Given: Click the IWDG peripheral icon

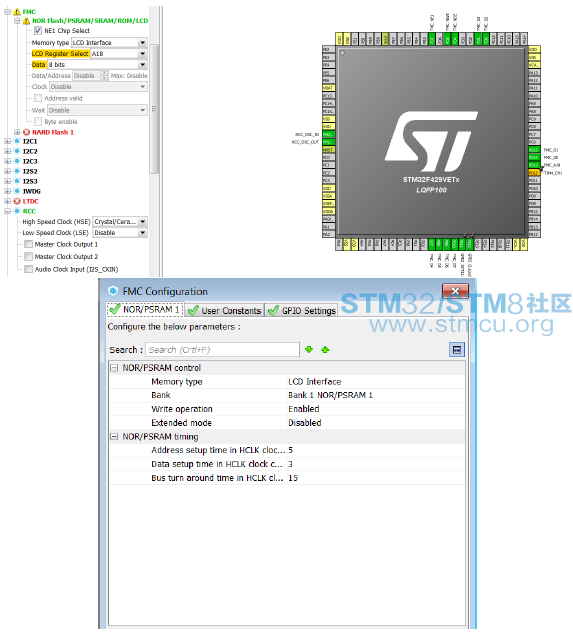Looking at the screenshot, I should [17, 191].
